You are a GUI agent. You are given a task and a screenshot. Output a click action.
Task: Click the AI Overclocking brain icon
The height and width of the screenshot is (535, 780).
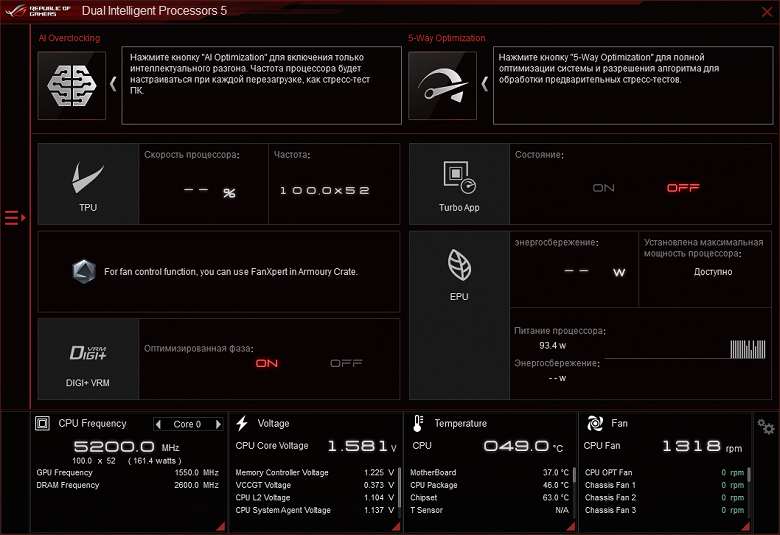point(72,86)
